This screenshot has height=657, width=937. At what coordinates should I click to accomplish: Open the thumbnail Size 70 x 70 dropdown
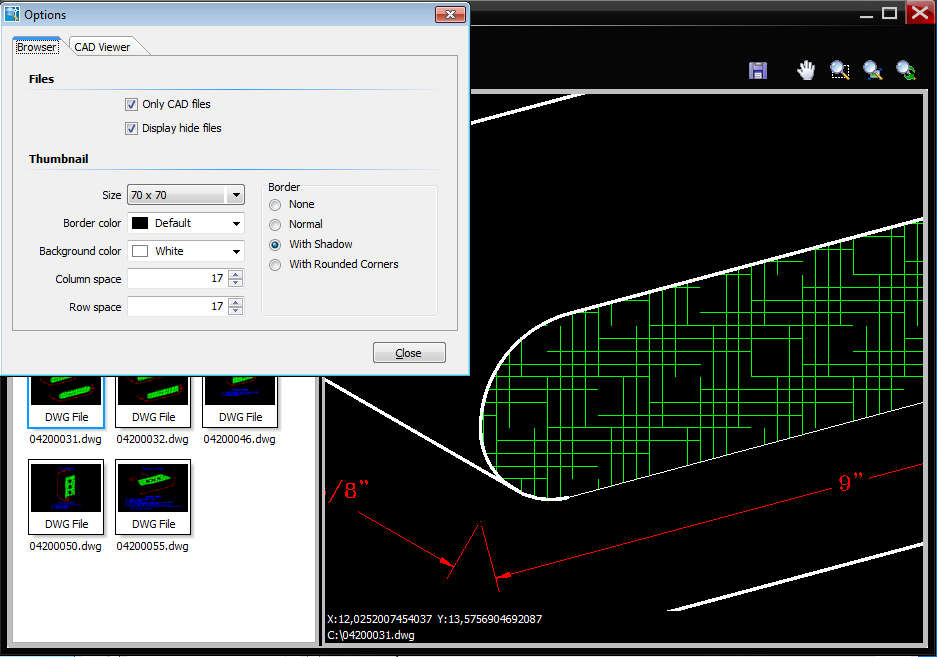coord(186,195)
